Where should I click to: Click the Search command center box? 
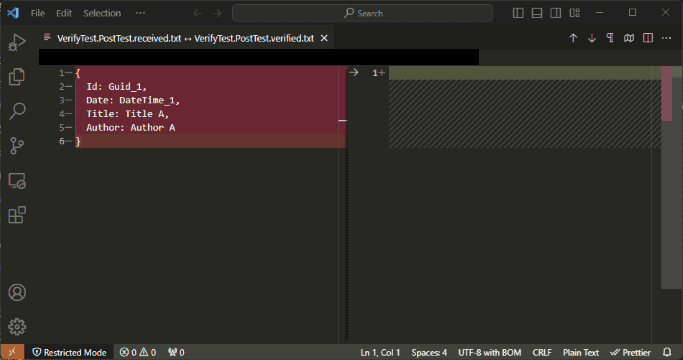(362, 13)
